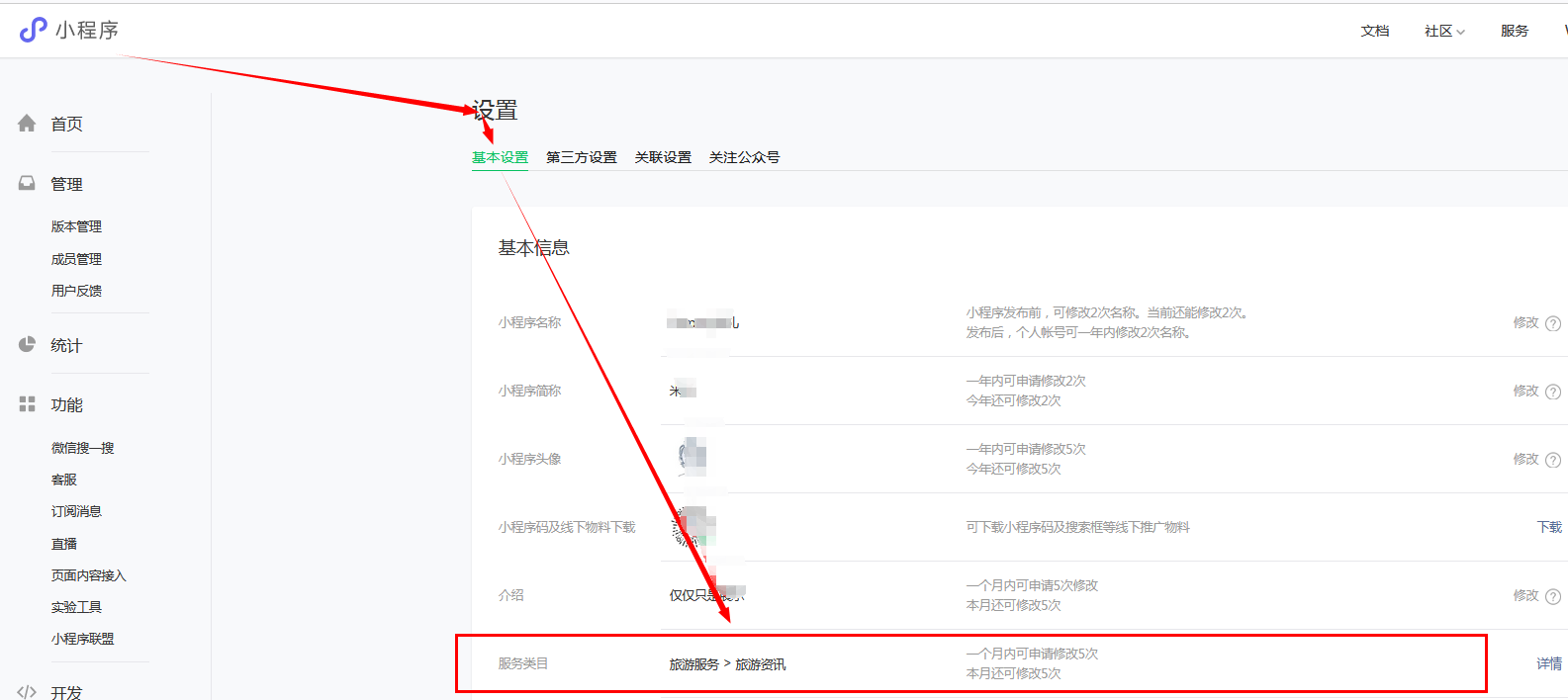Open help icon for 小程序名称 row

1553,323
